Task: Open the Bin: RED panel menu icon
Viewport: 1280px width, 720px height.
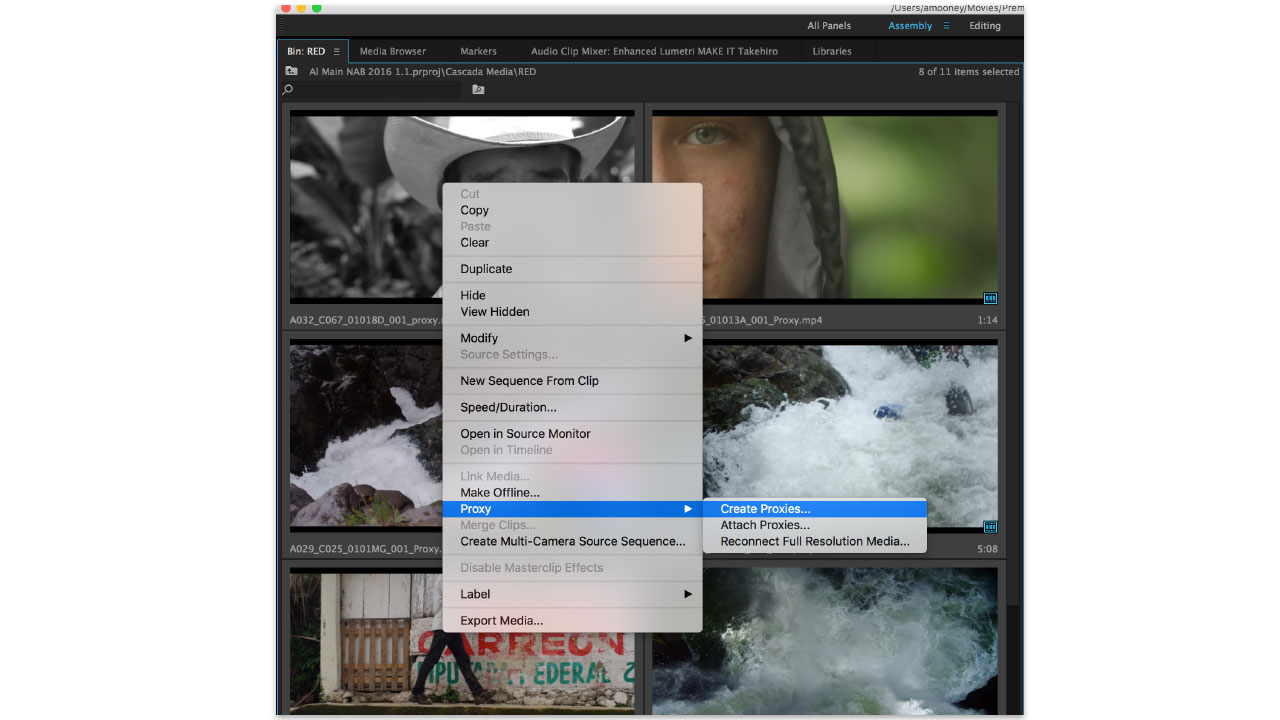Action: pyautogui.click(x=337, y=51)
